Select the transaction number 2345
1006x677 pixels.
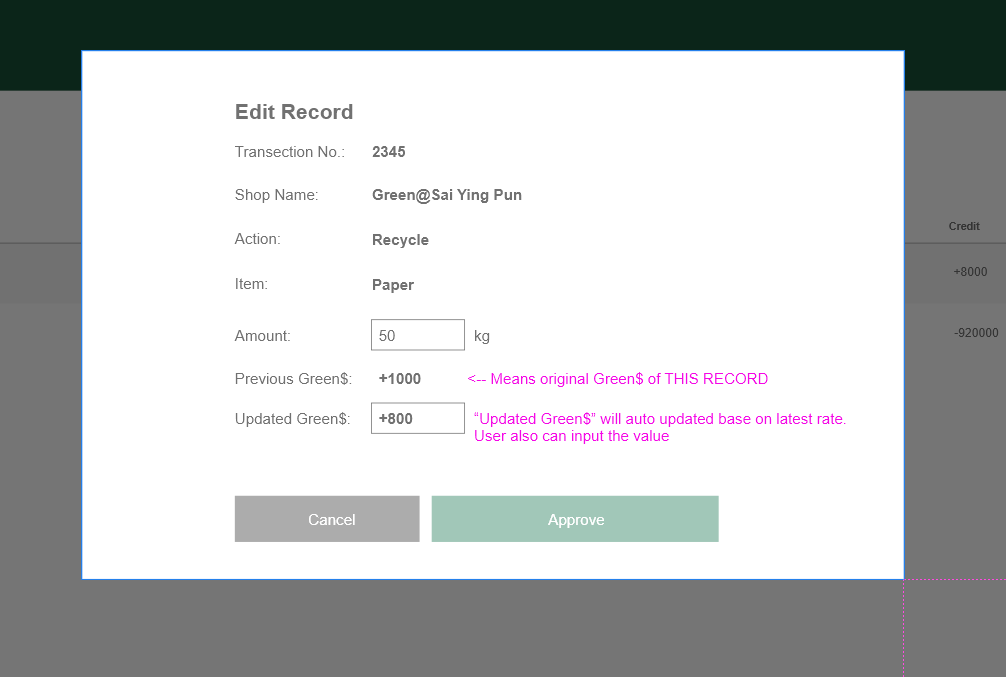point(388,152)
